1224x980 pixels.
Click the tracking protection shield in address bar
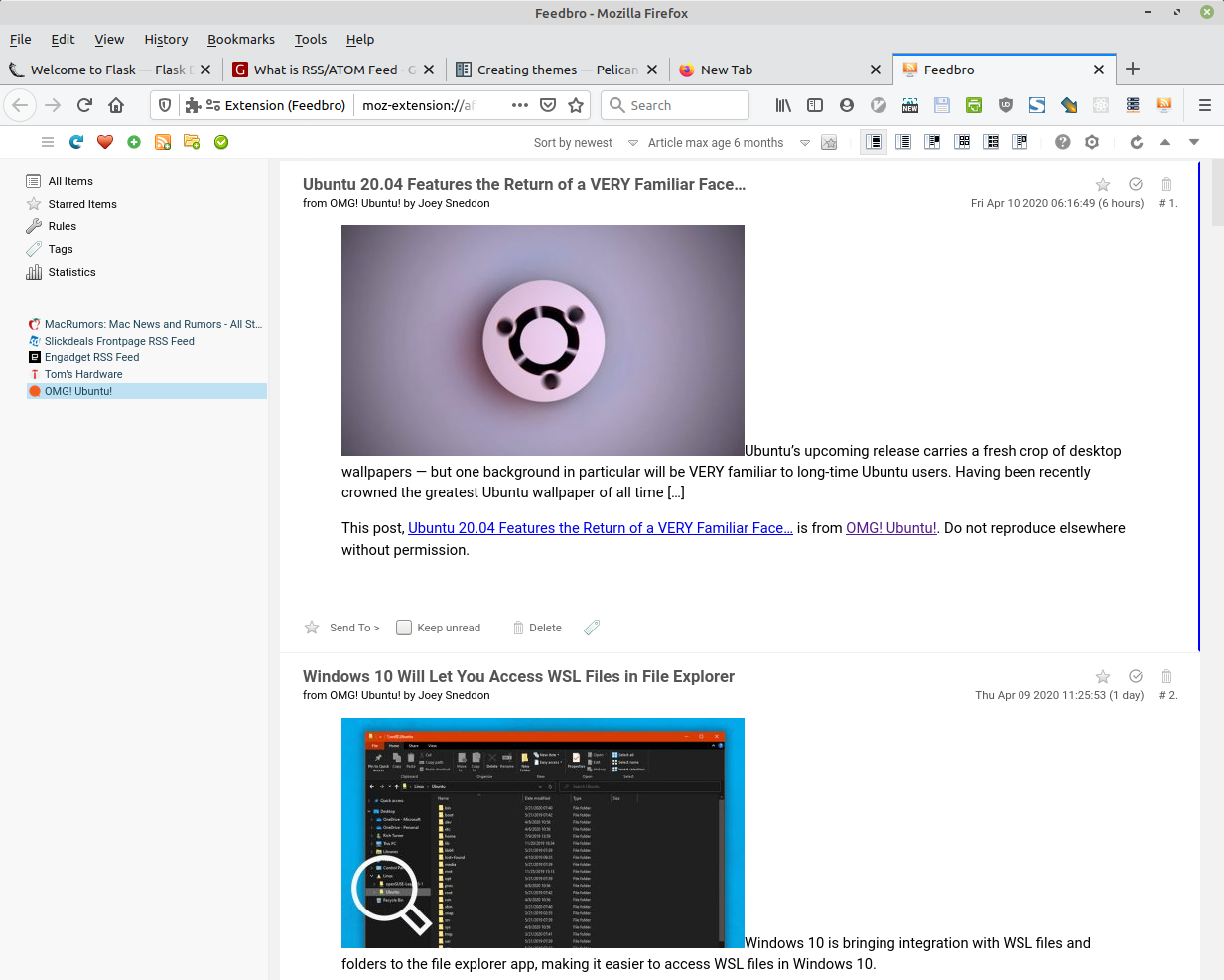point(165,105)
